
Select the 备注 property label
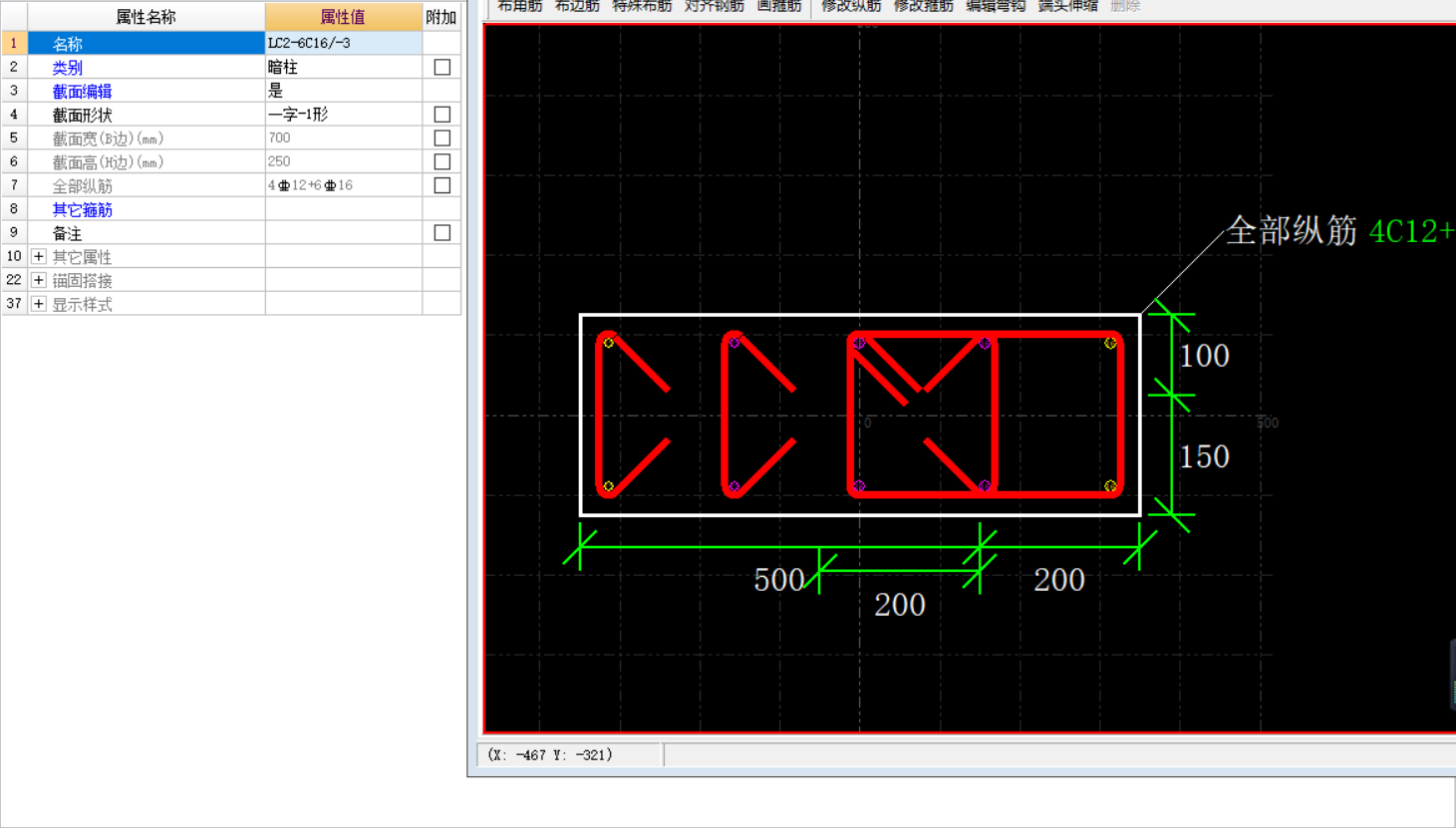point(67,234)
